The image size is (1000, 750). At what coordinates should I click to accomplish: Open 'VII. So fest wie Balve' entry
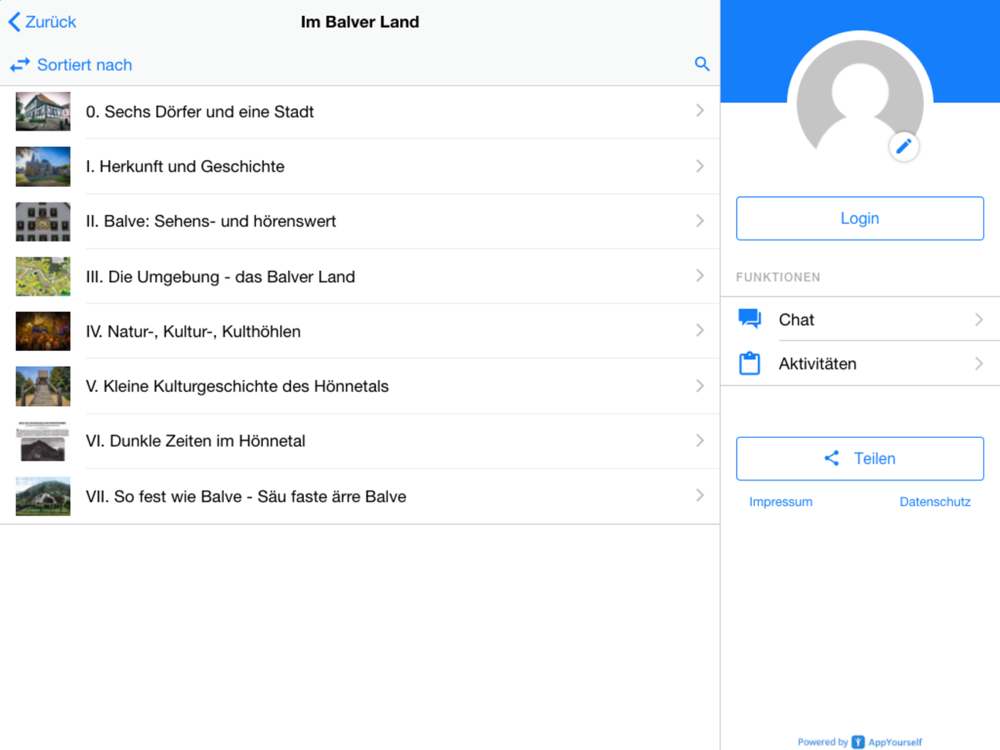click(360, 496)
